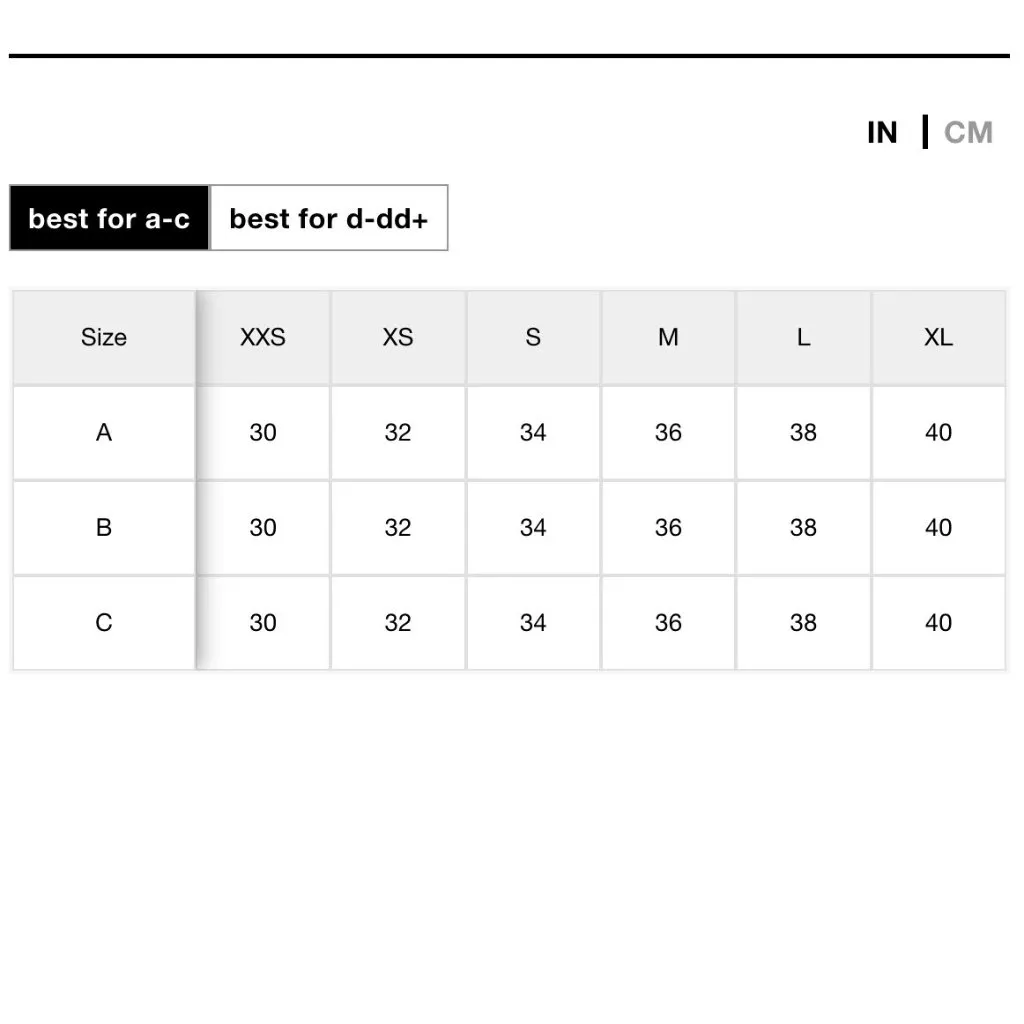Switch units to CM

pyautogui.click(x=968, y=133)
